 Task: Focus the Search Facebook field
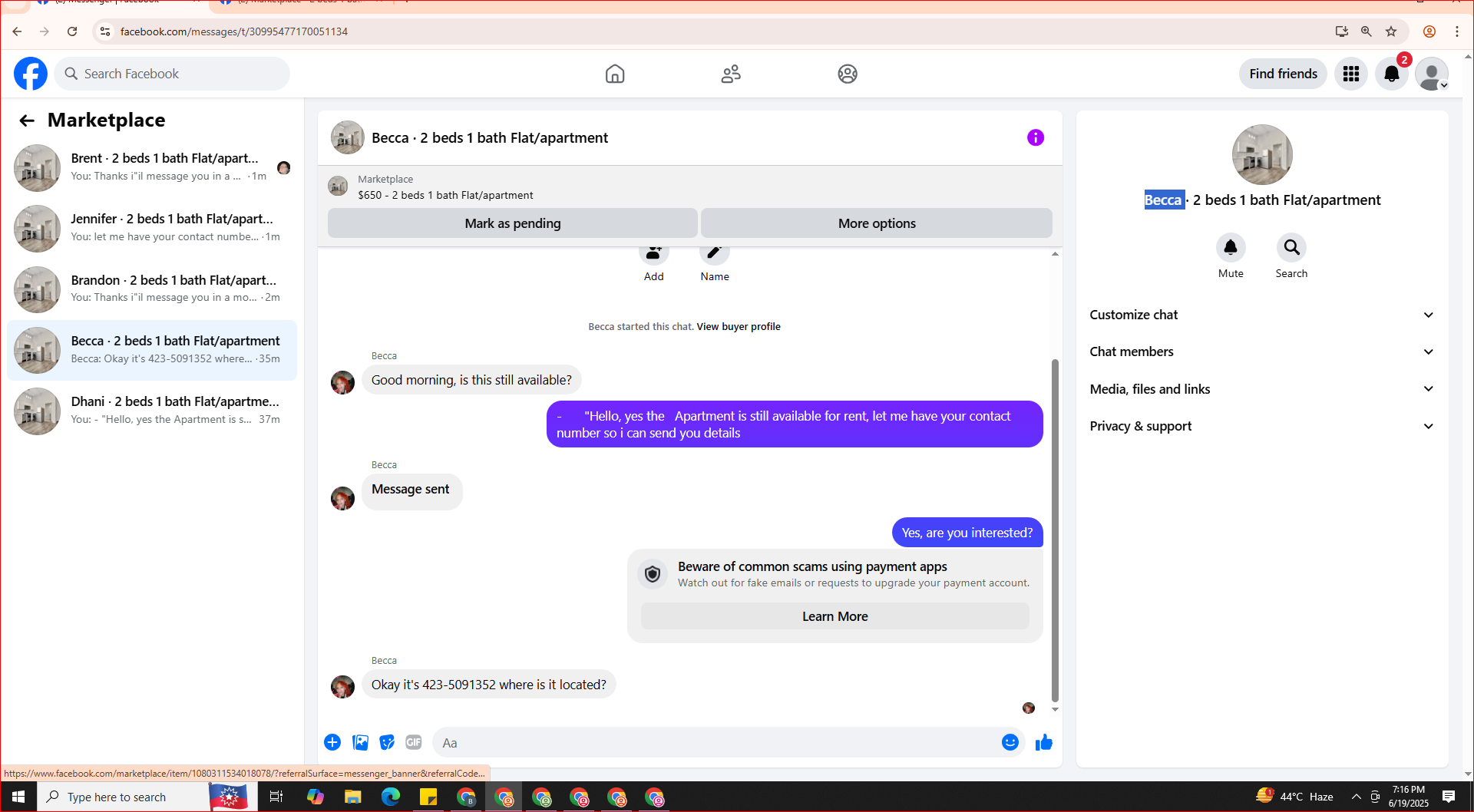[172, 74]
